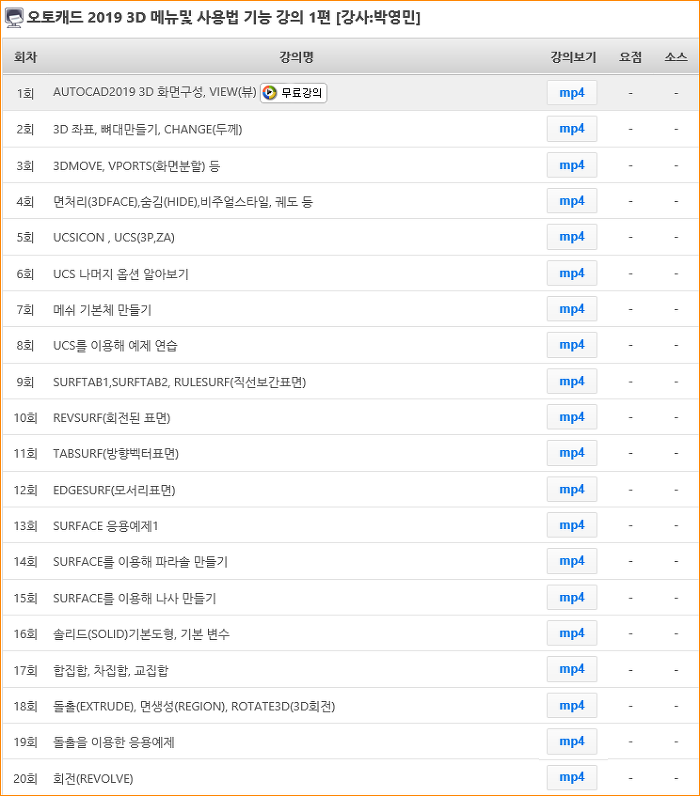700x796 pixels.
Task: Select title SURFACE를 이용해 나사 만들기
Action: click(x=135, y=599)
